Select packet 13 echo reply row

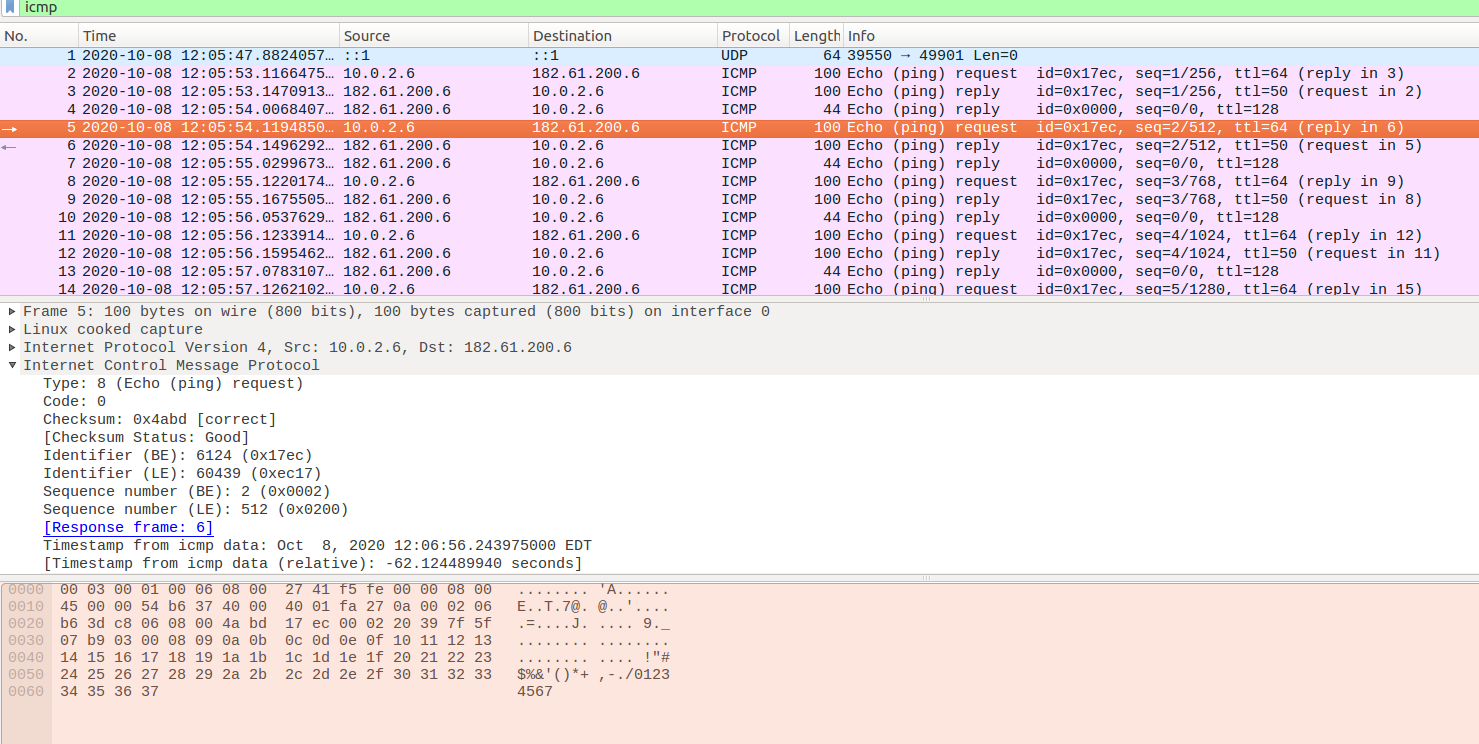739,272
